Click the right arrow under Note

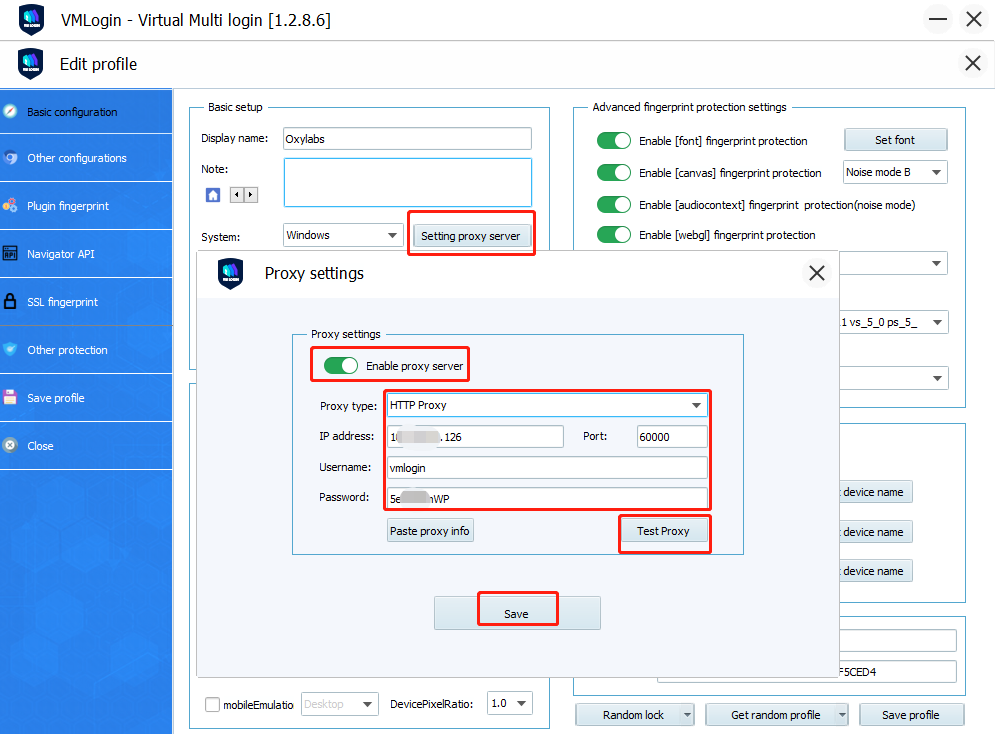click(251, 195)
